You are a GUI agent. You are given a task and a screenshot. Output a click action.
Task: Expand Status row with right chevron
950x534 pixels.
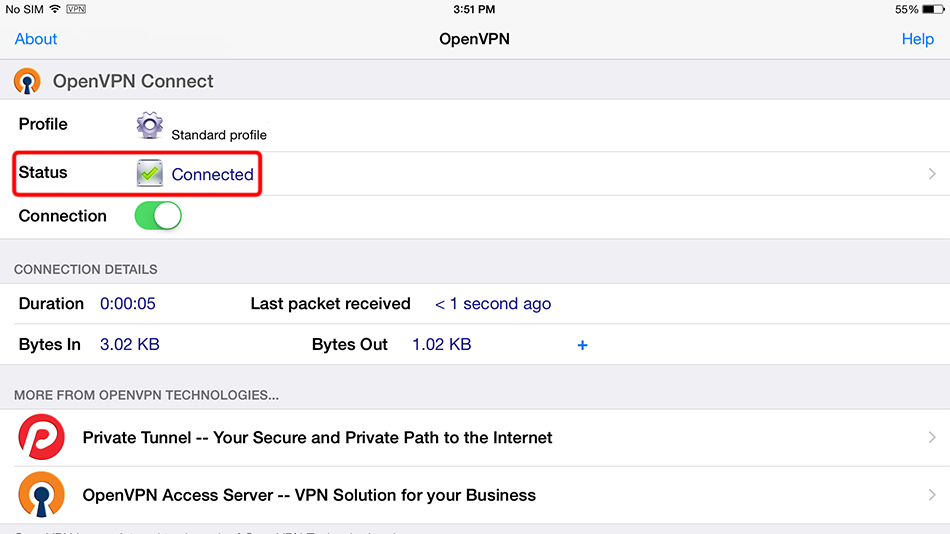point(932,174)
